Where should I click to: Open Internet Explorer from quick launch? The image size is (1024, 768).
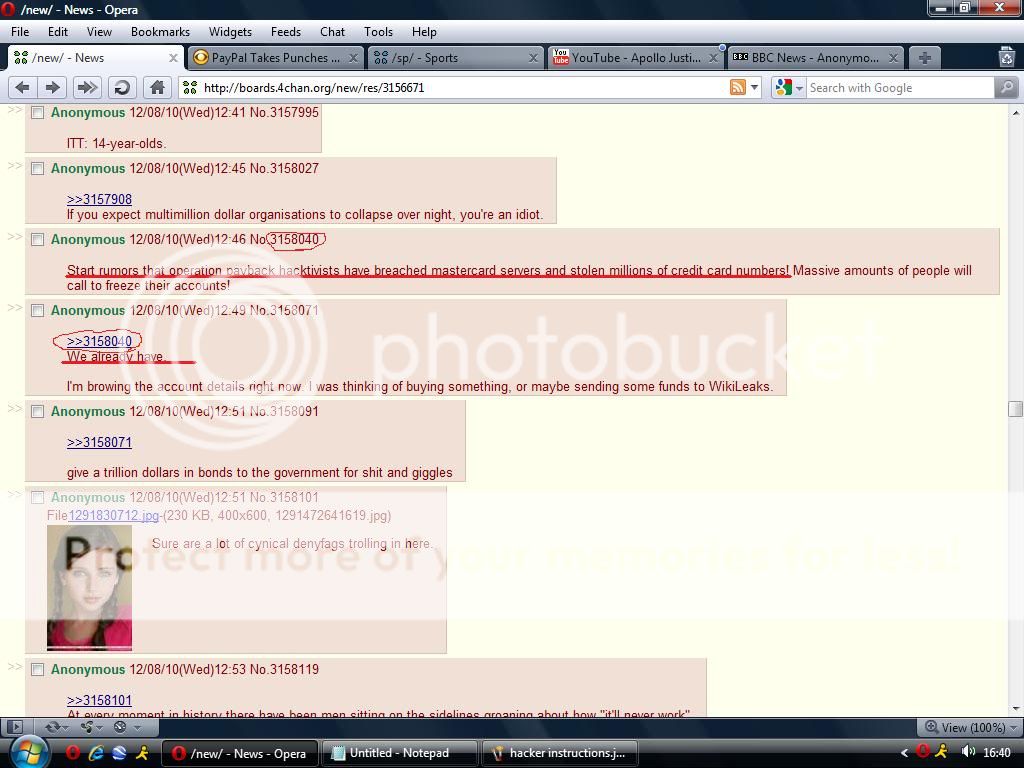[97, 753]
